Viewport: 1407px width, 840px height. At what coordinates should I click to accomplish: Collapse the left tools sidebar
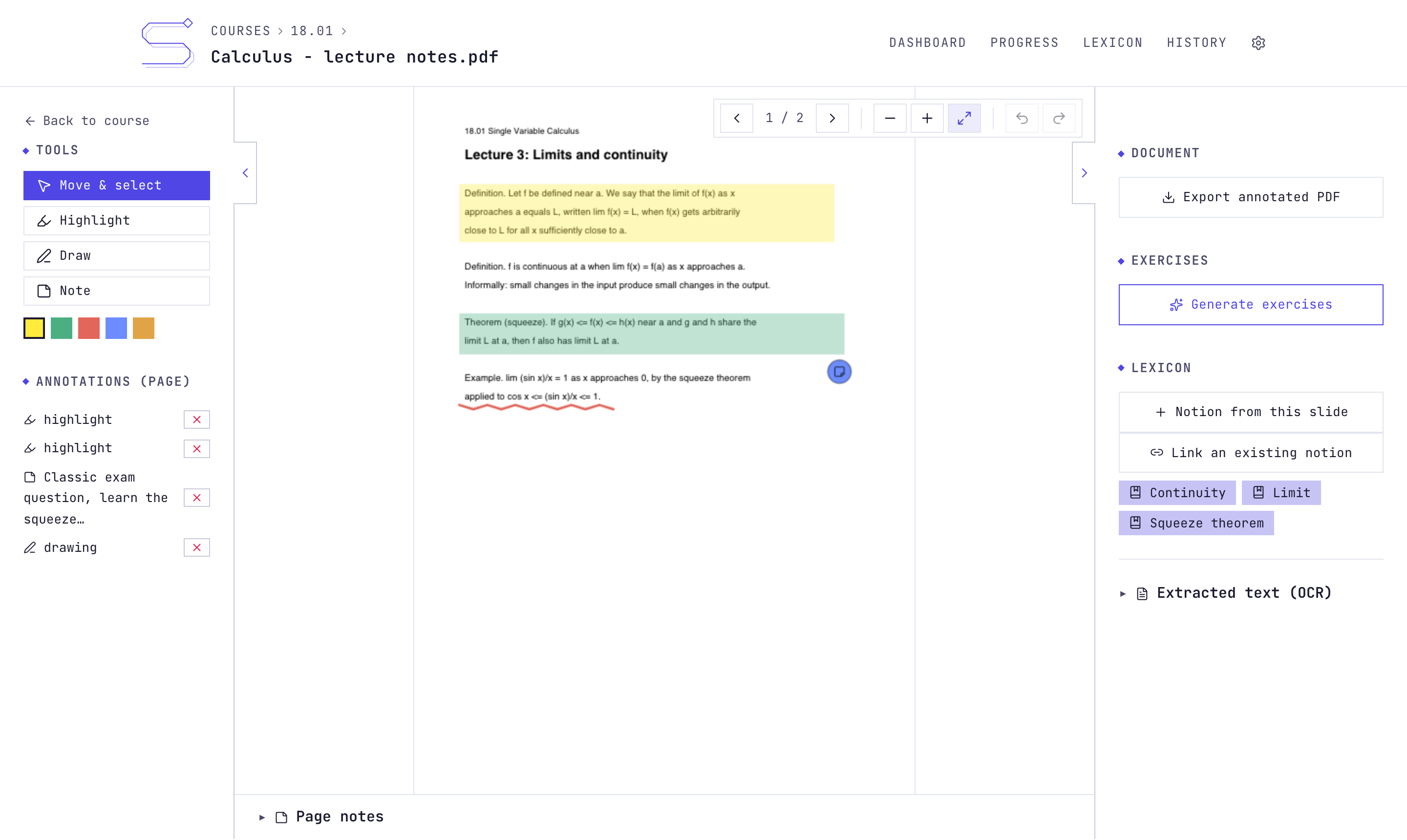click(x=245, y=173)
